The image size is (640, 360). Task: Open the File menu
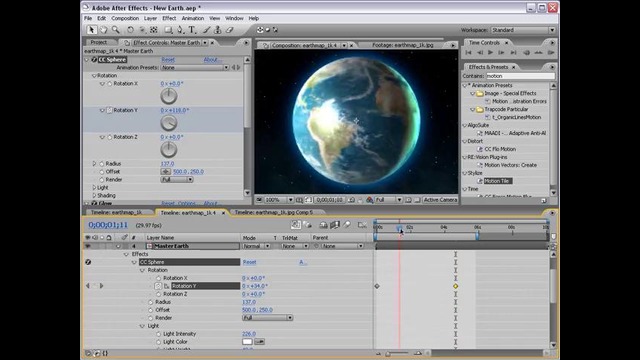(x=88, y=18)
